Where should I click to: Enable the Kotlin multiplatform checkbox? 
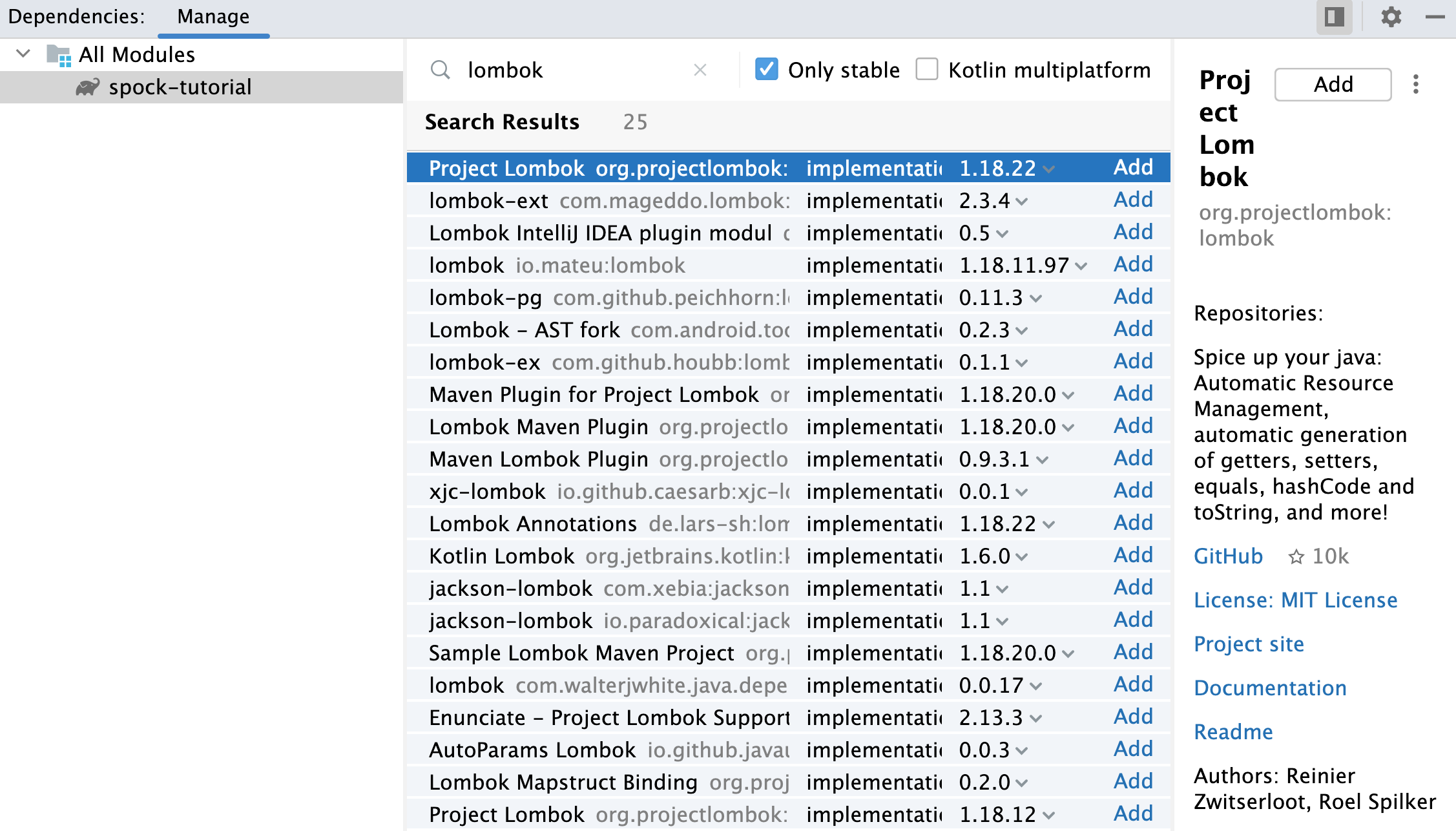click(x=927, y=69)
